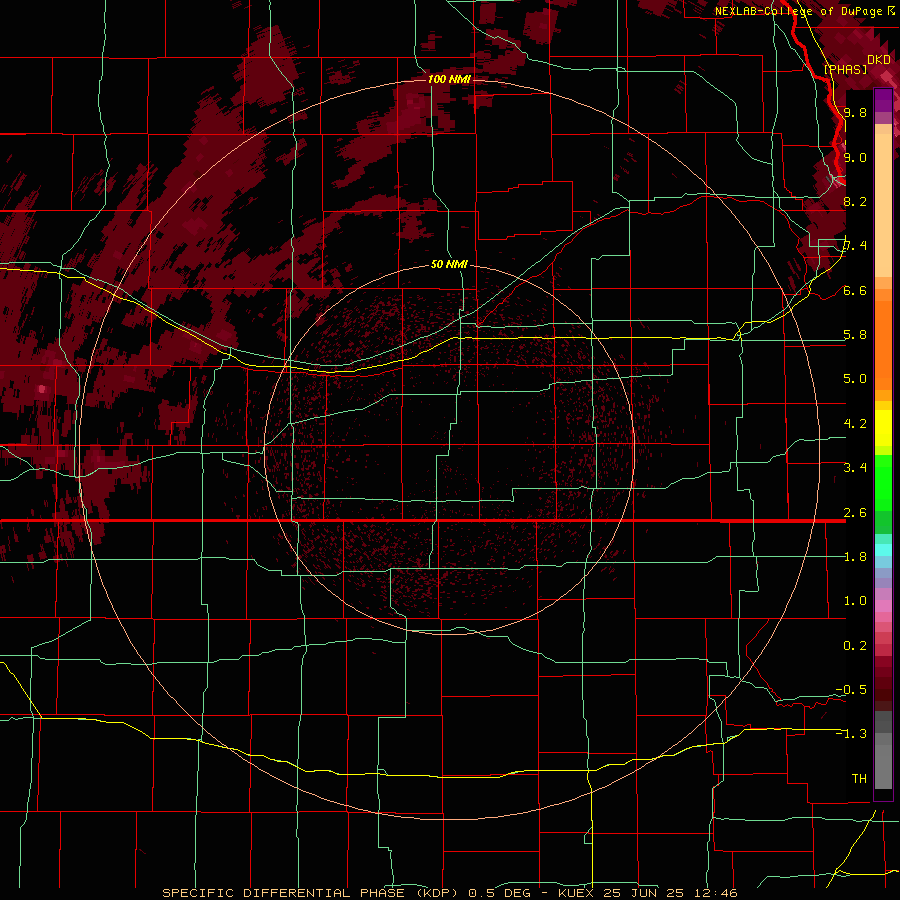This screenshot has height=900, width=900.
Task: Click the 0.2 color scale value
Action: [x=855, y=646]
